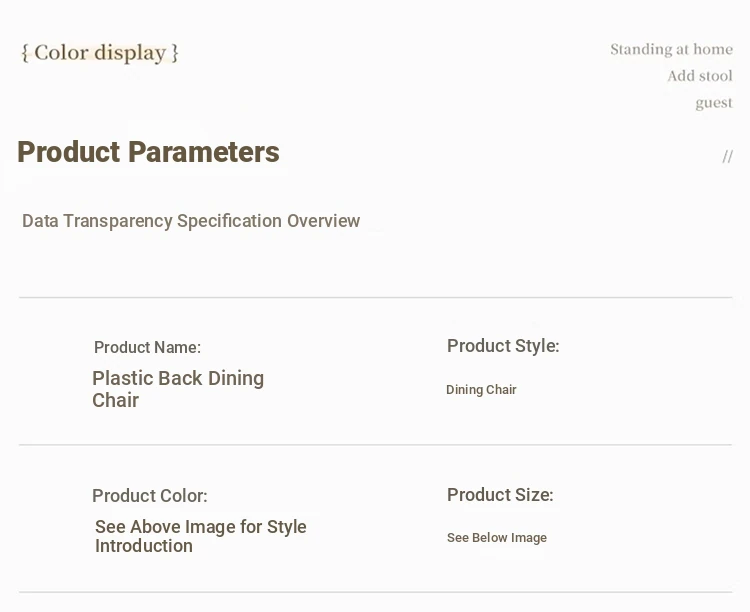The image size is (750, 612).
Task: Click the closing curly brace after display
Action: [175, 53]
